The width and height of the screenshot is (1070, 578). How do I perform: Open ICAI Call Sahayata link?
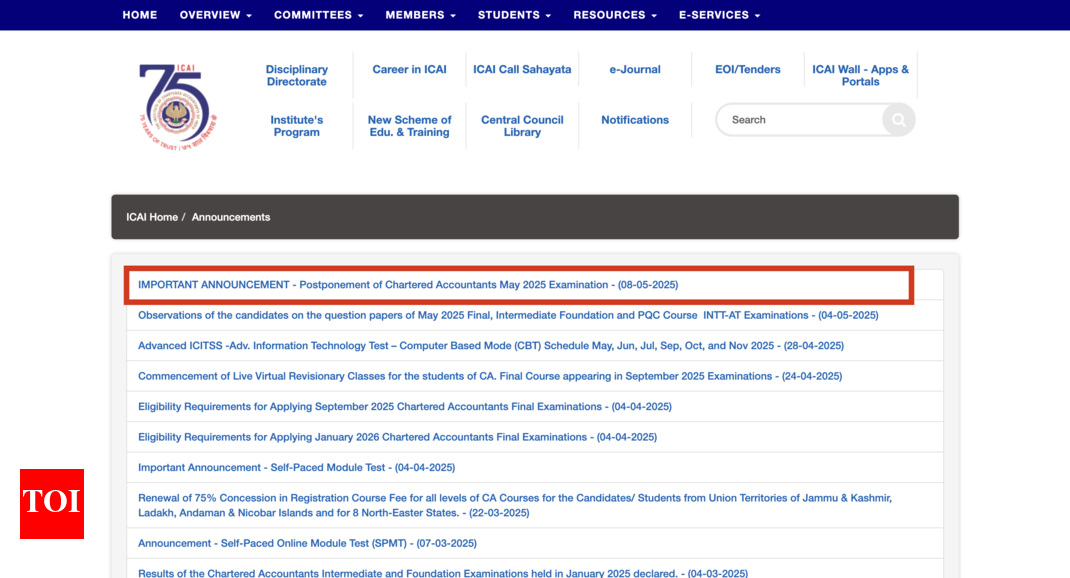[x=522, y=70]
